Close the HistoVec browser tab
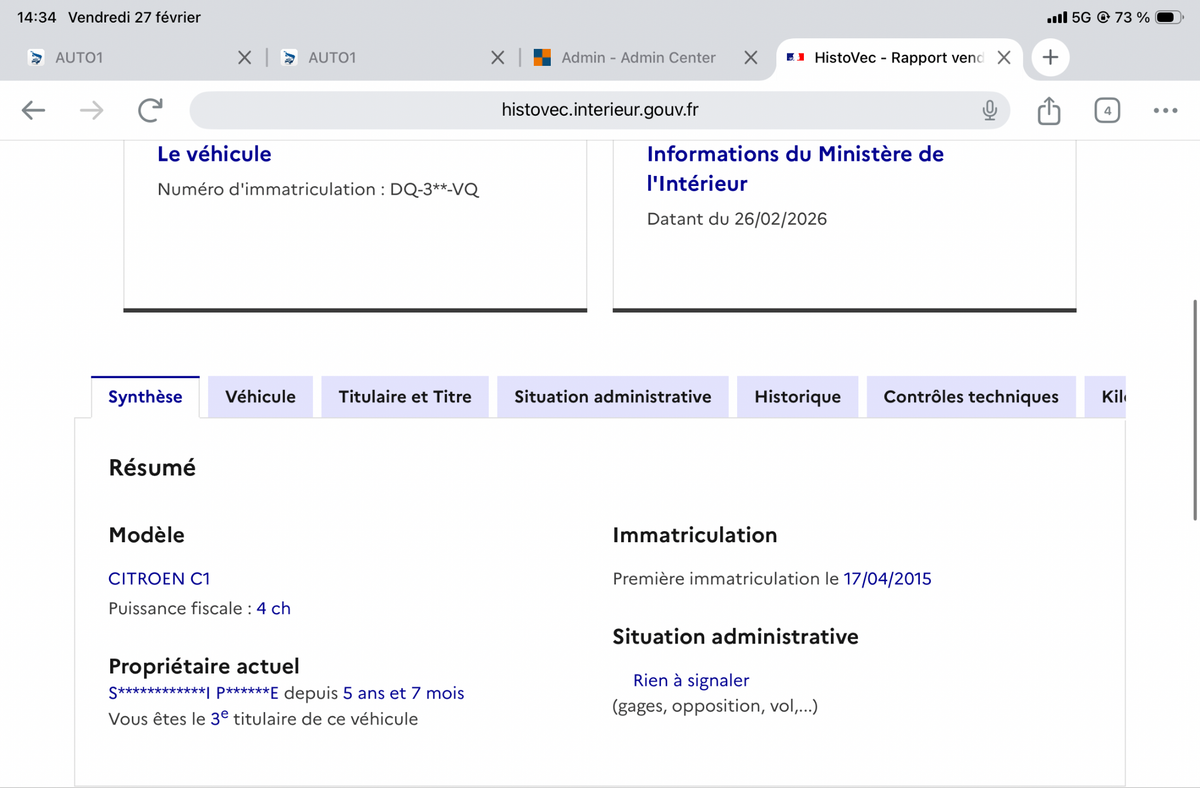 click(1004, 58)
